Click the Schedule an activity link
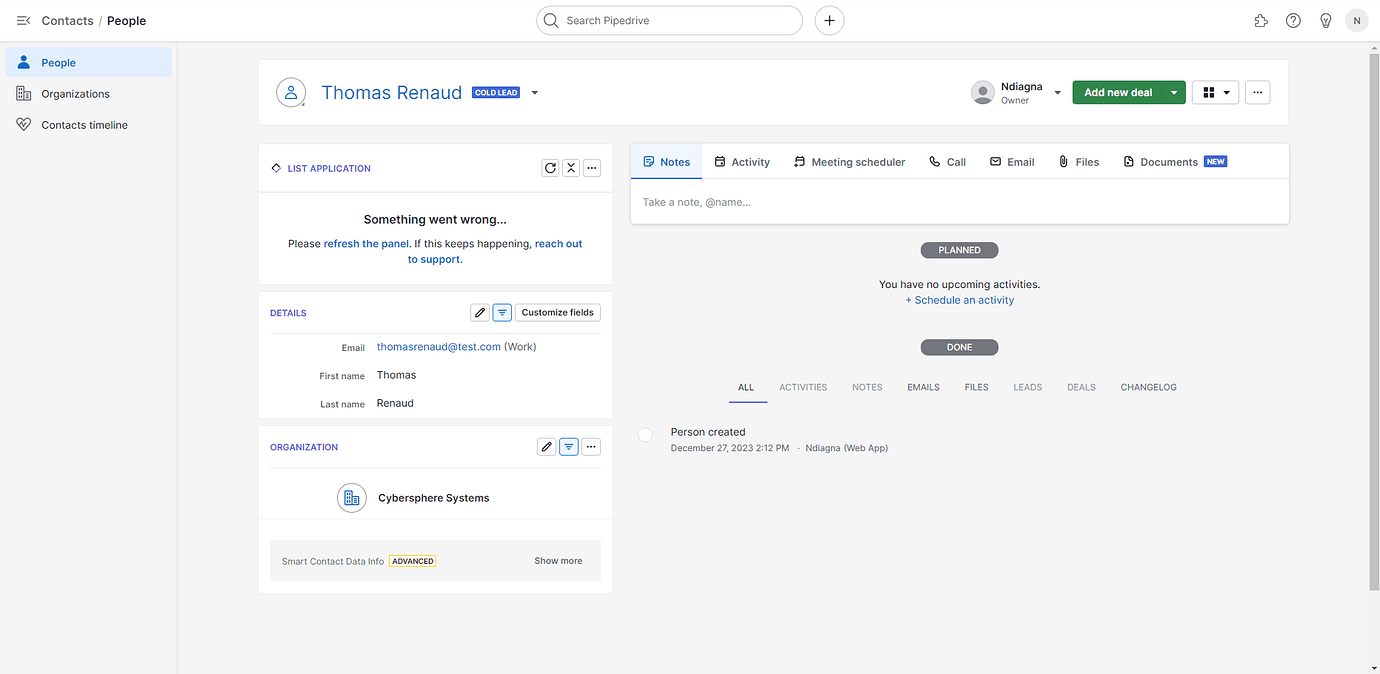This screenshot has width=1380, height=674. pyautogui.click(x=960, y=300)
